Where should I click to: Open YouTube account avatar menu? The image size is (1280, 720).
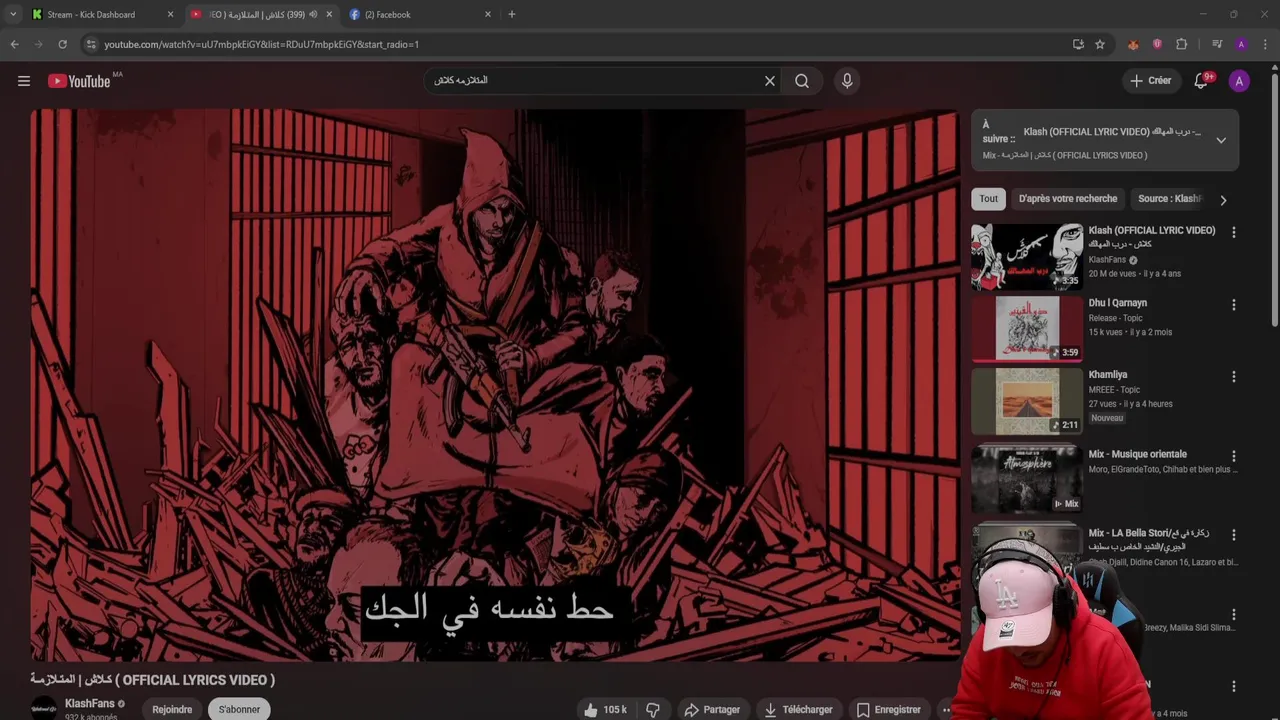1239,81
